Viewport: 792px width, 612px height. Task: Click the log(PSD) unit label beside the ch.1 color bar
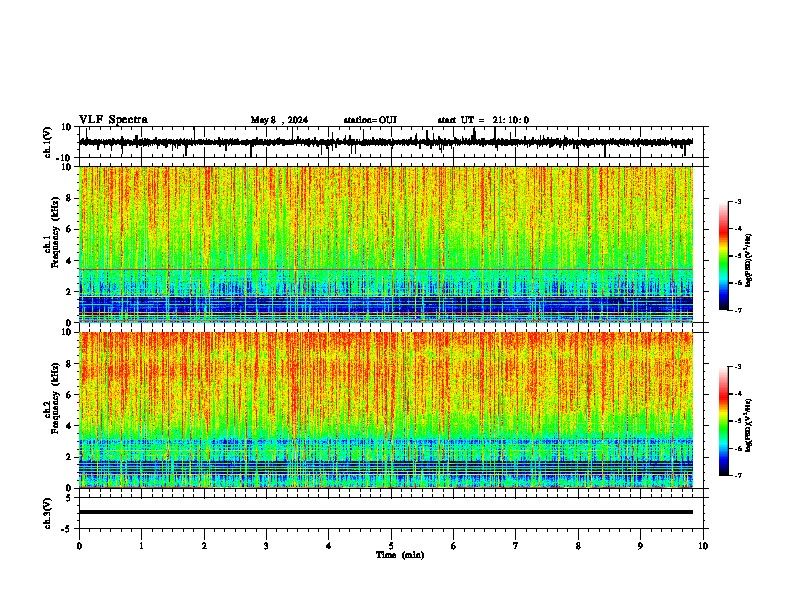click(749, 260)
